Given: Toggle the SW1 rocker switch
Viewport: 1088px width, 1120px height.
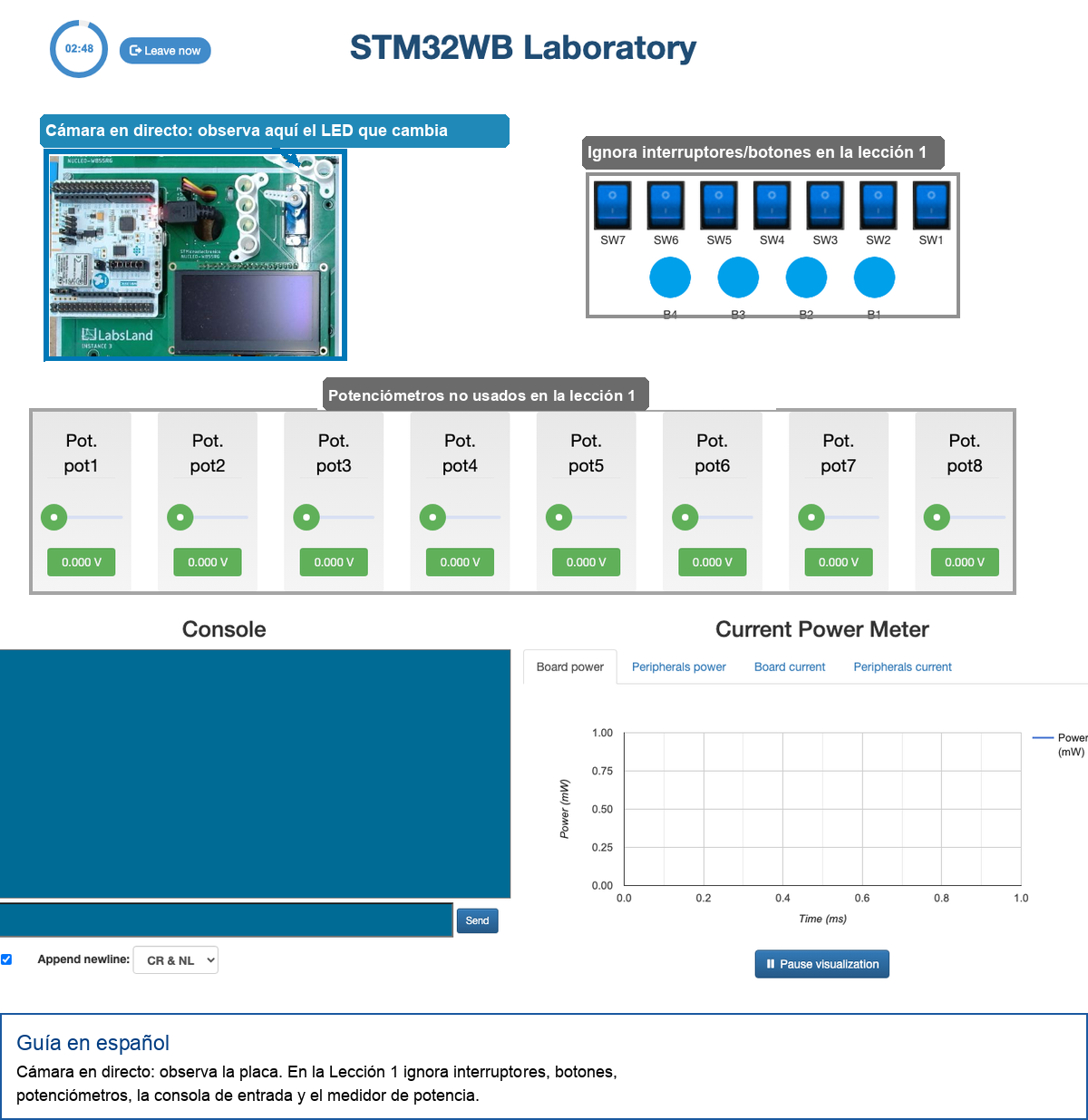Looking at the screenshot, I should pos(931,205).
